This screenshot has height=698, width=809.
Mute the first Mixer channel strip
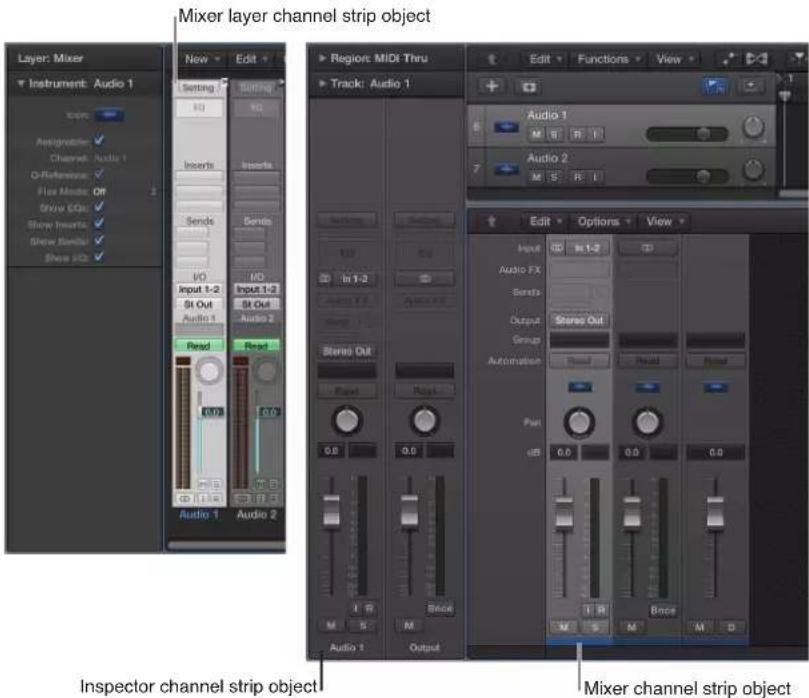pos(563,627)
